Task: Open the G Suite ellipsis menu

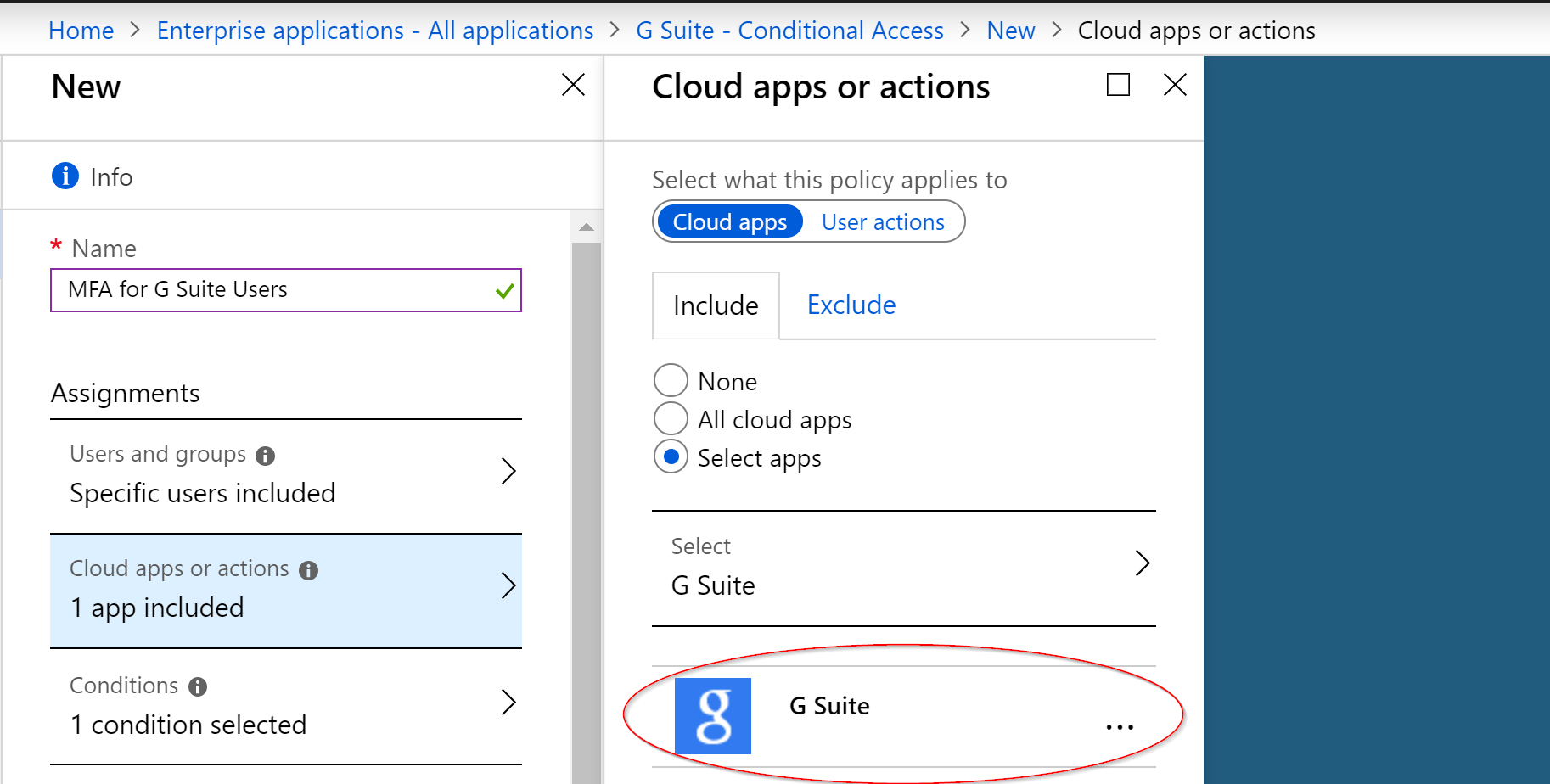Action: (1120, 727)
